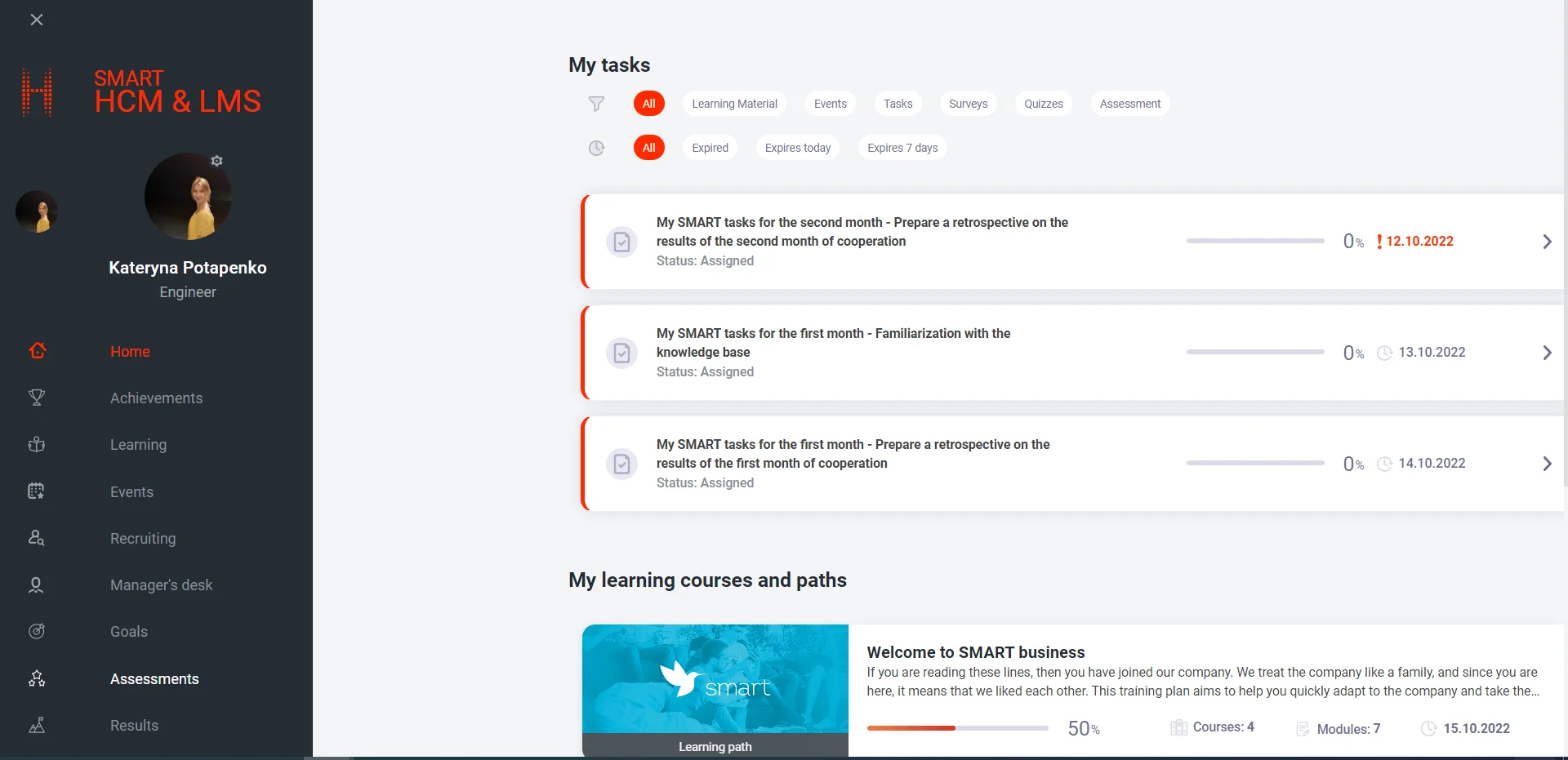Open Assessments in the sidebar menu
This screenshot has height=760, width=1568.
click(154, 678)
